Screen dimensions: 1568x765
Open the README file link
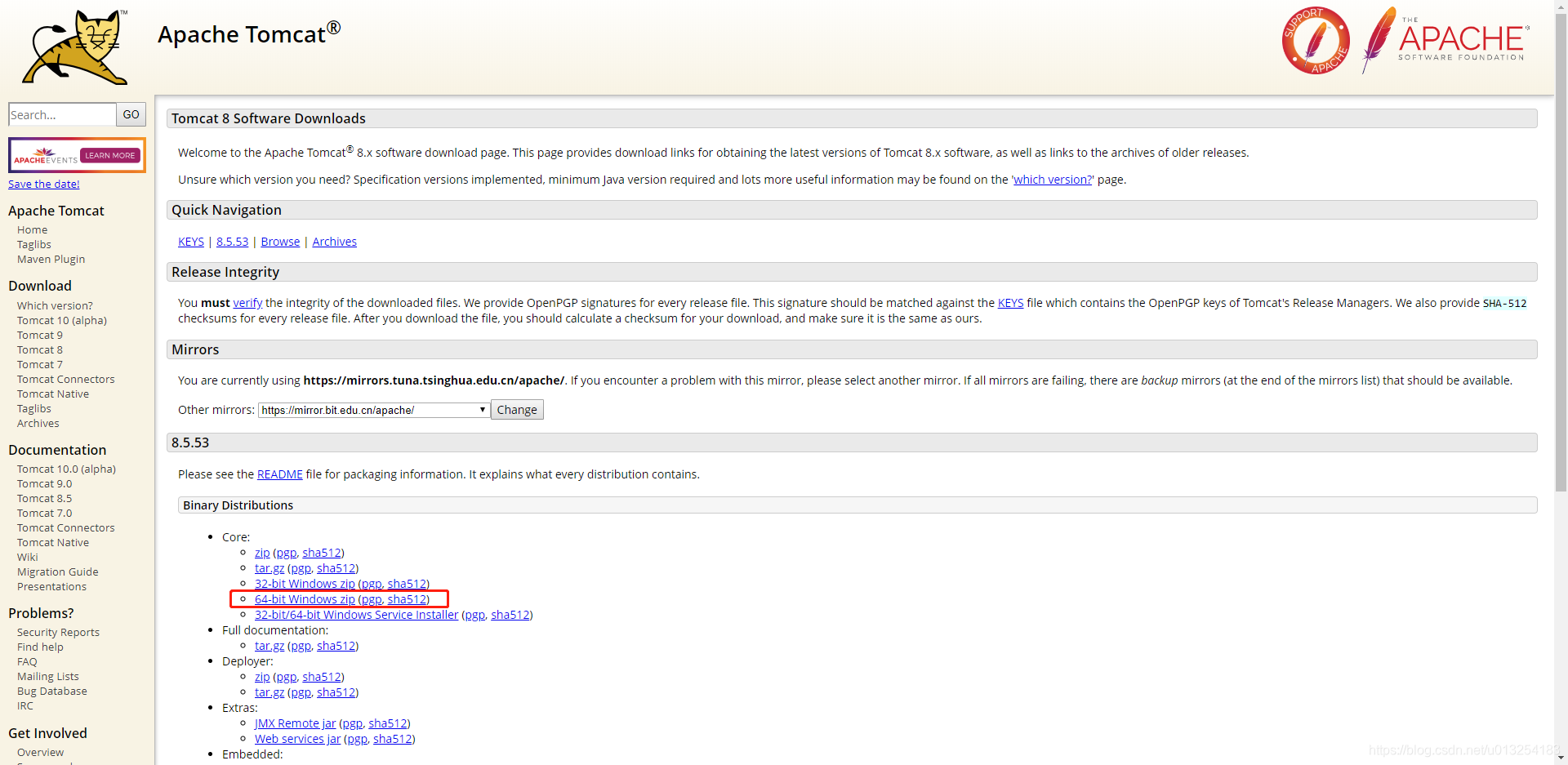tap(279, 474)
